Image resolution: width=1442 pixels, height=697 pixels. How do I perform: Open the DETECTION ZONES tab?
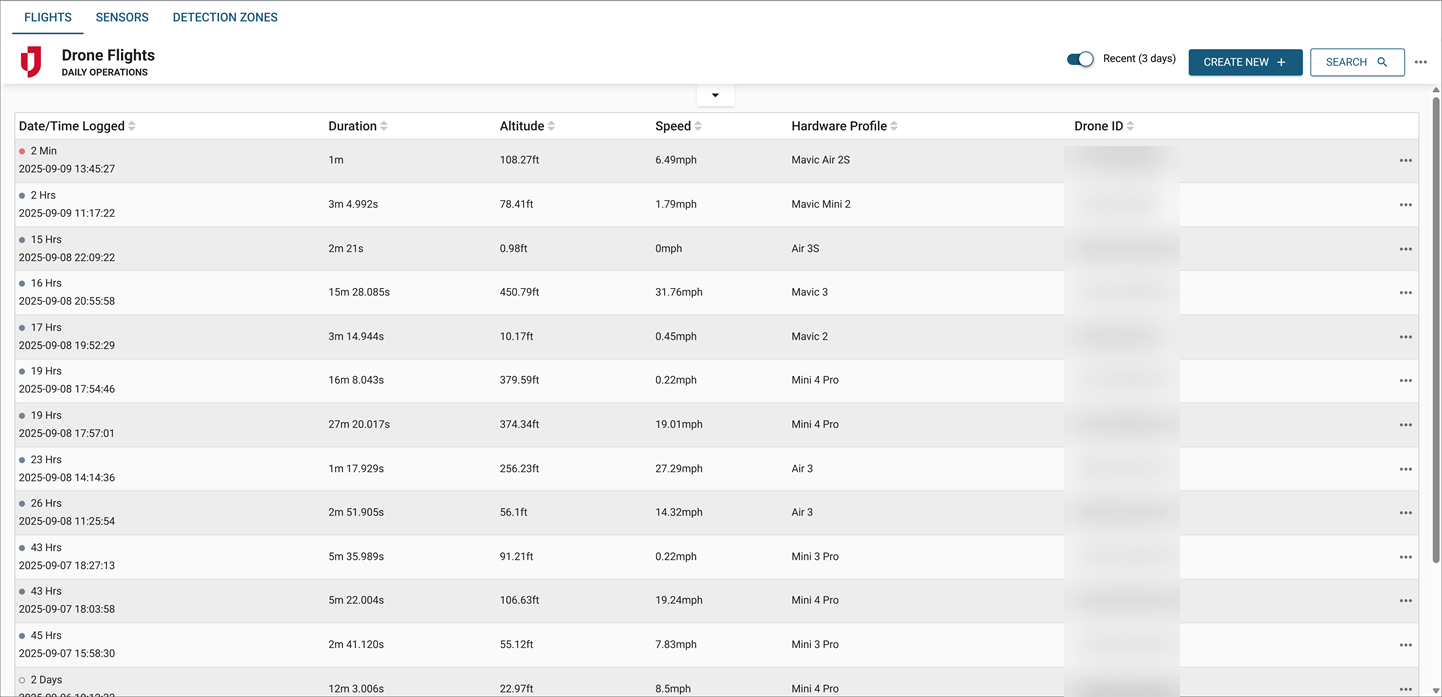coord(225,17)
